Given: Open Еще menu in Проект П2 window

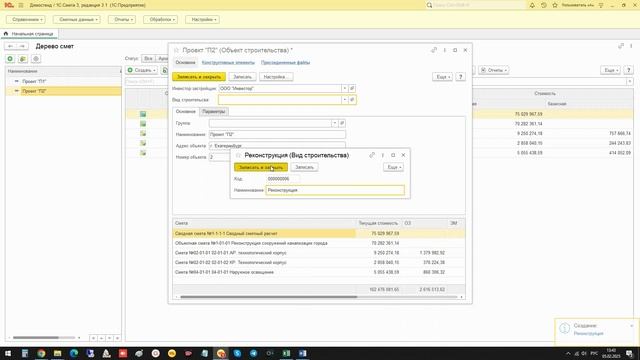Looking at the screenshot, I should [x=442, y=77].
